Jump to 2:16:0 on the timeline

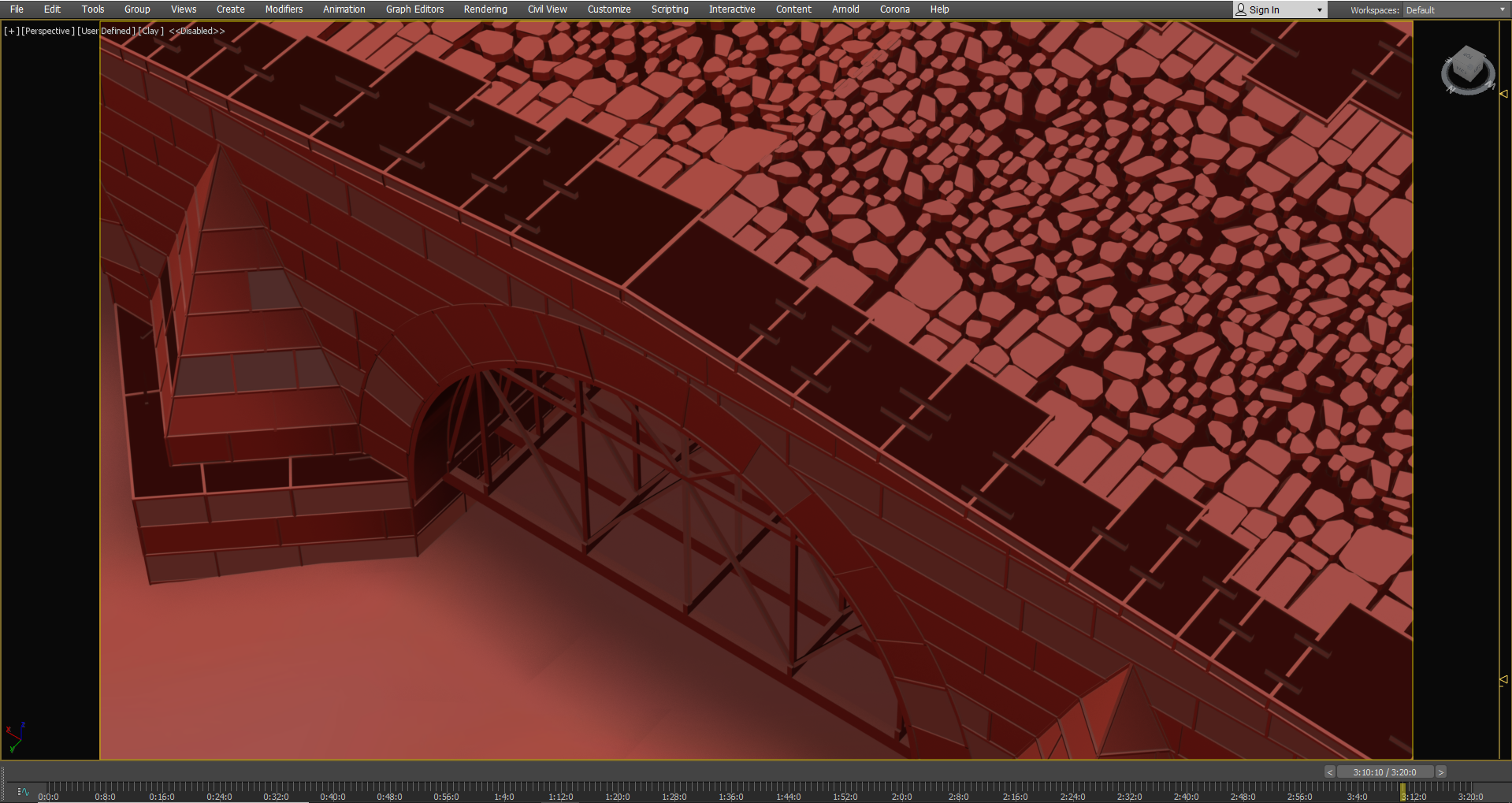[x=1015, y=797]
